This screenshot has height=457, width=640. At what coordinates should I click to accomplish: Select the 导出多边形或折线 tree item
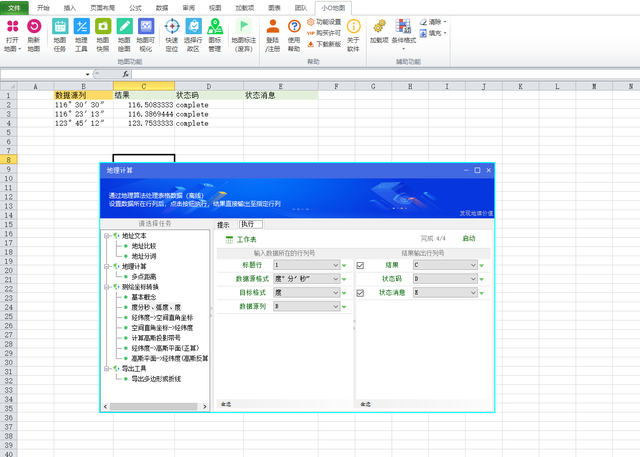tap(156, 379)
